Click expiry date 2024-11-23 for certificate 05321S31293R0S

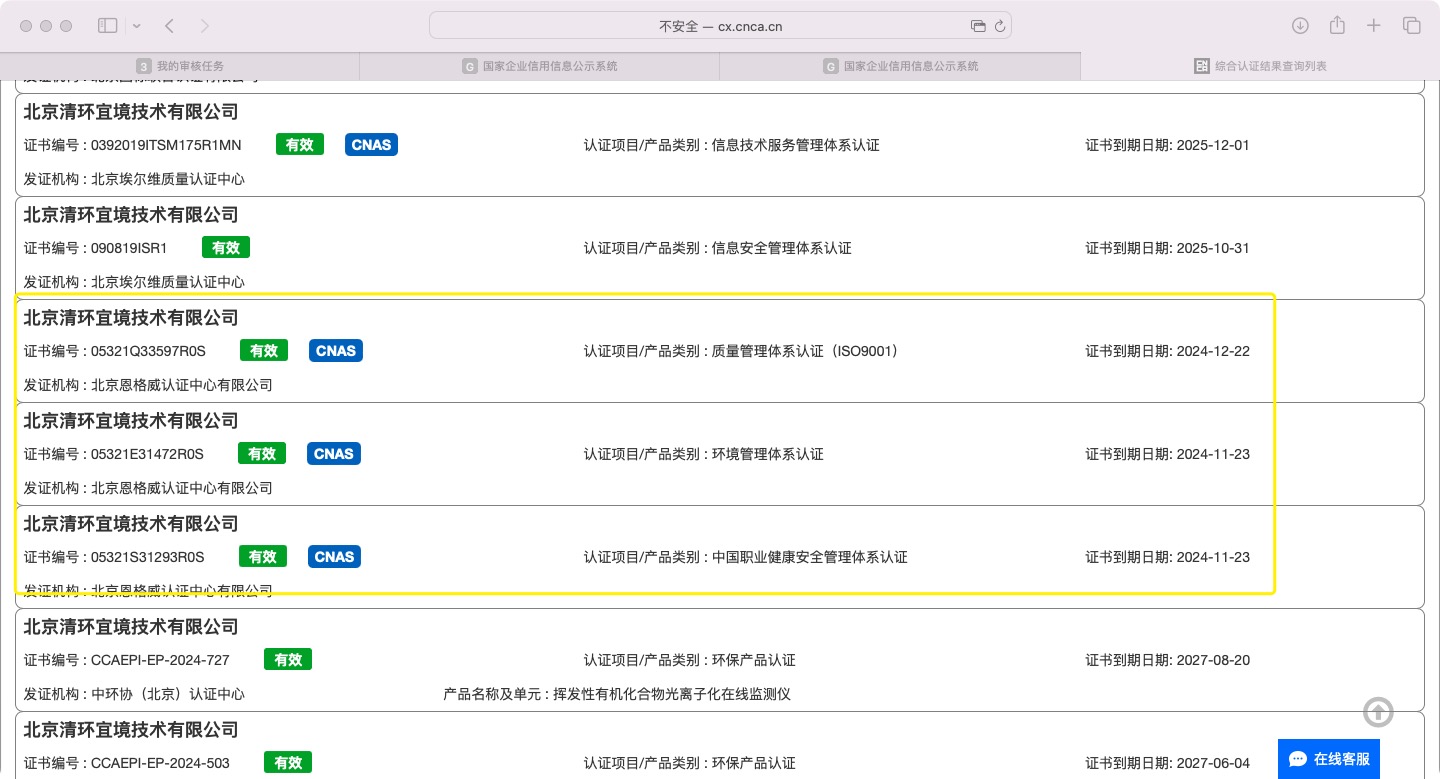point(1214,557)
